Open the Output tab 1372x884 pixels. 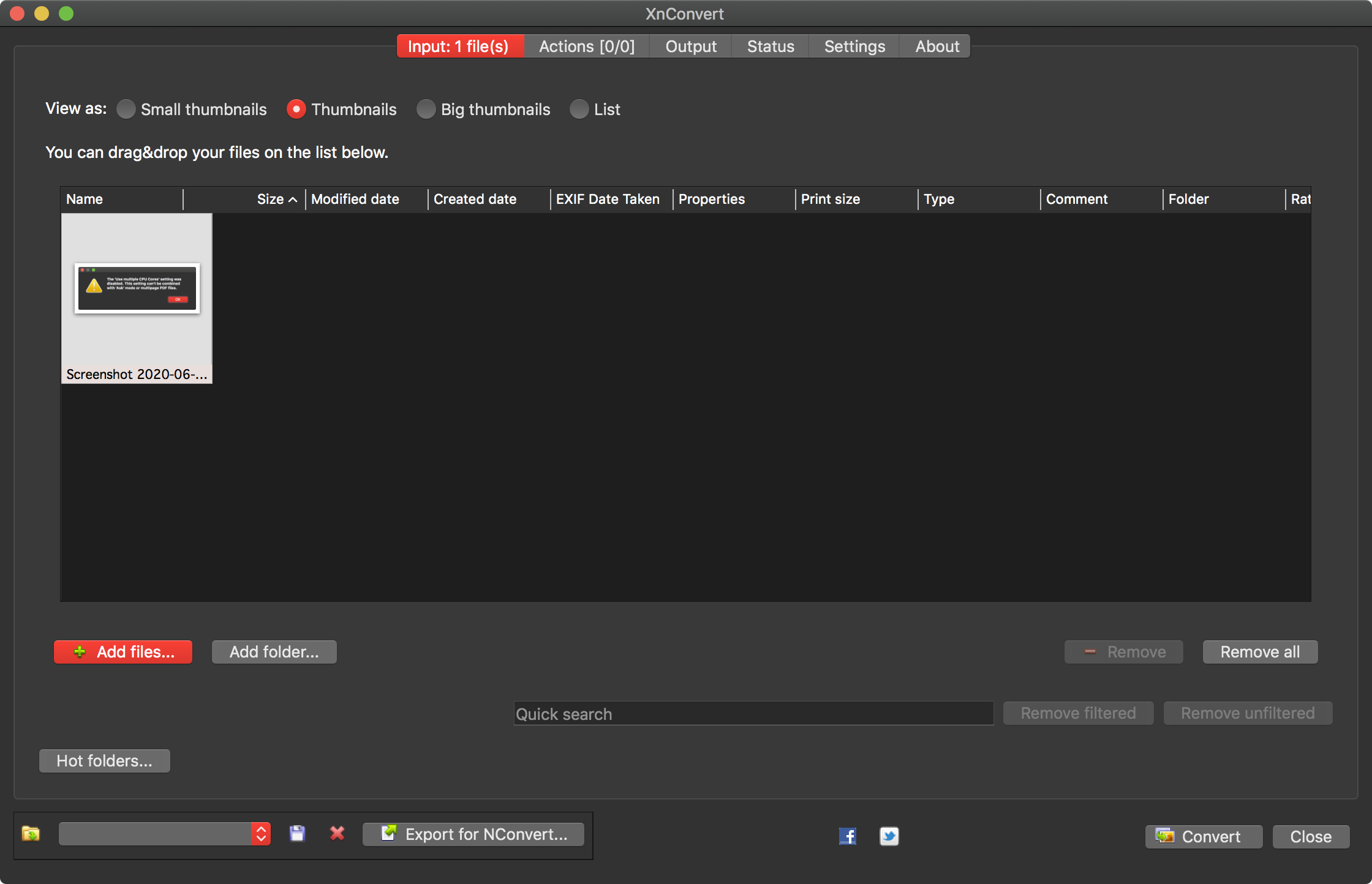coord(690,47)
